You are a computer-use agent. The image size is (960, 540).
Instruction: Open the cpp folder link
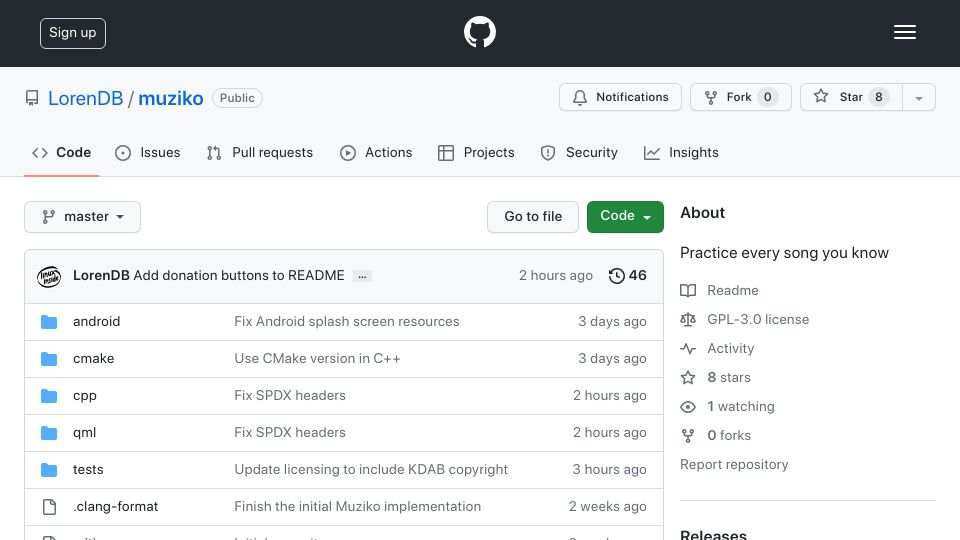(84, 396)
